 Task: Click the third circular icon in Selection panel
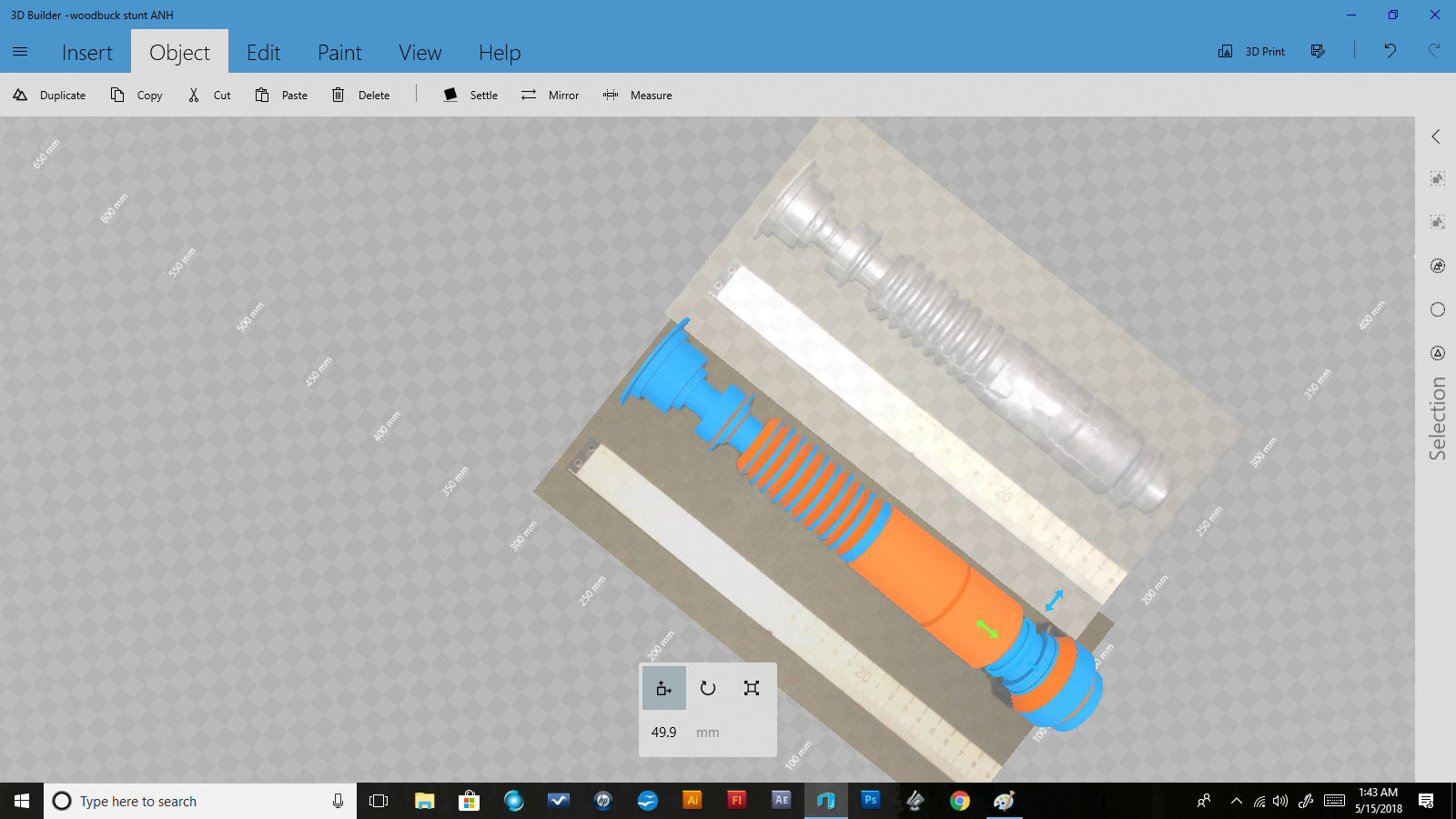tap(1438, 266)
